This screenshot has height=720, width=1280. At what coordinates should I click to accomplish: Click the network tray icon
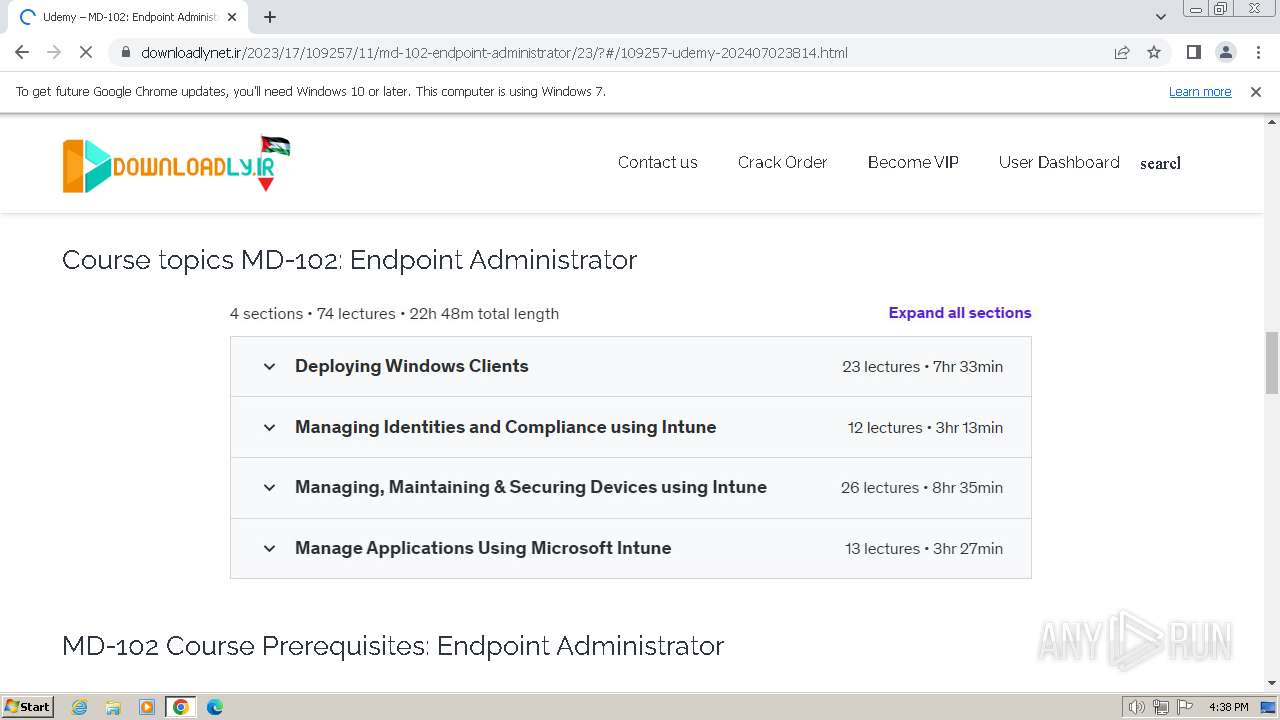point(1161,707)
